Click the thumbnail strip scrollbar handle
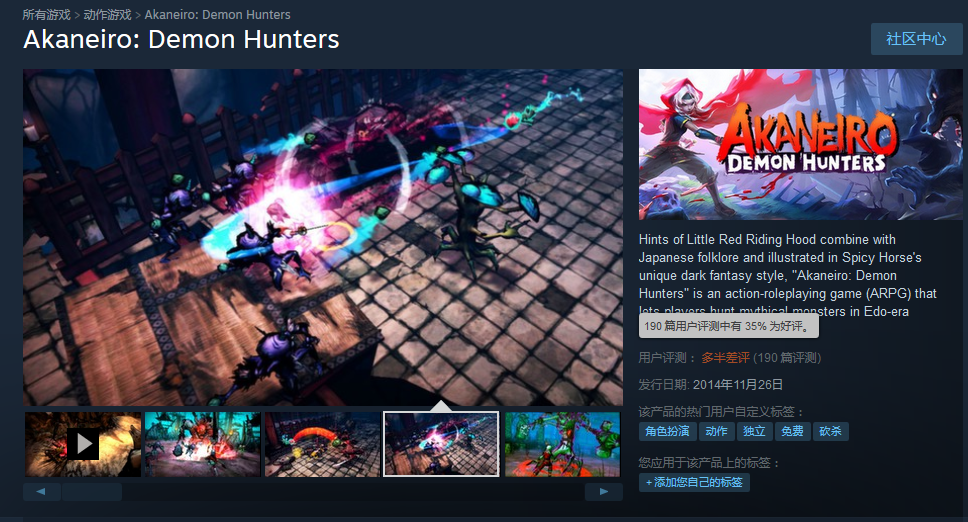Image resolution: width=968 pixels, height=522 pixels. point(92,492)
